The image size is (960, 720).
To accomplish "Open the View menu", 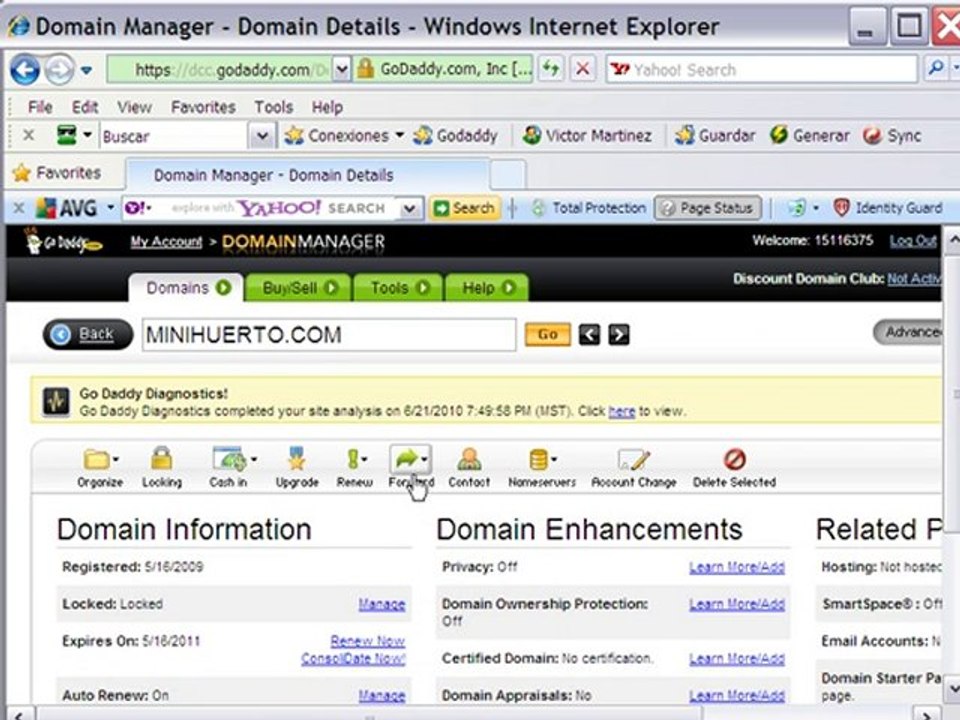I will click(x=134, y=107).
